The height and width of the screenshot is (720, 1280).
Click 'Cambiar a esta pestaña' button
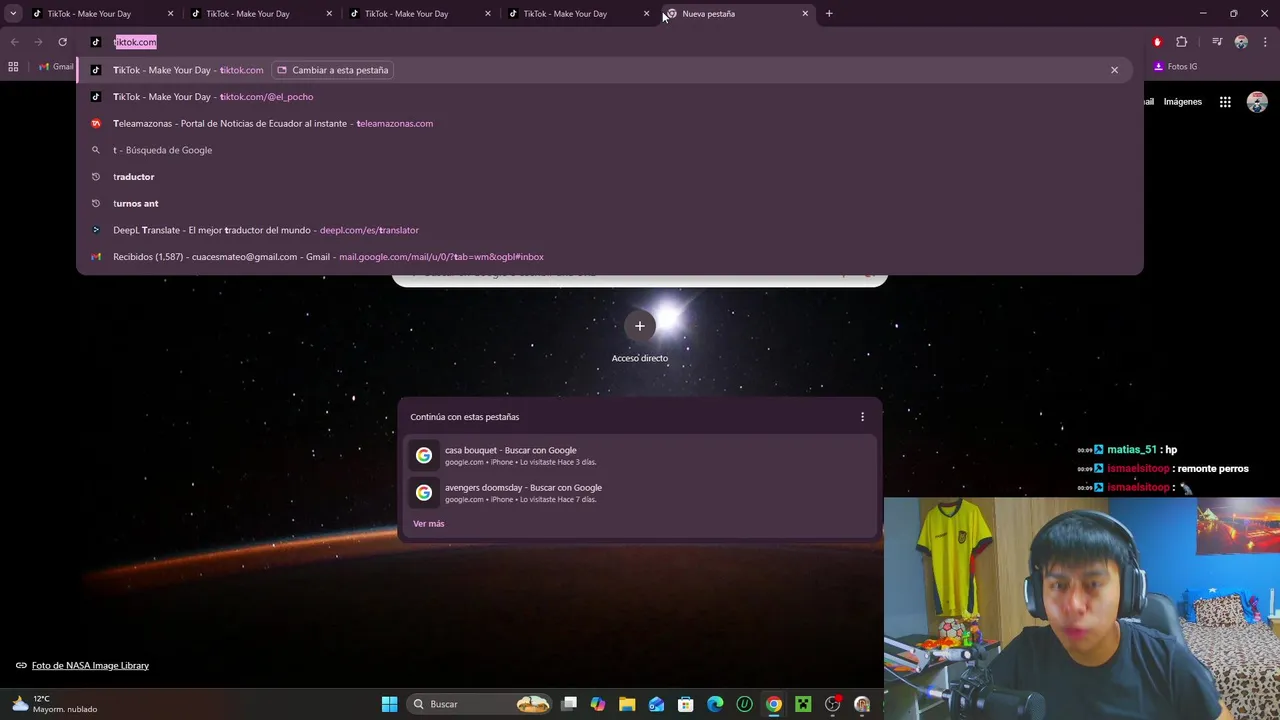[333, 70]
